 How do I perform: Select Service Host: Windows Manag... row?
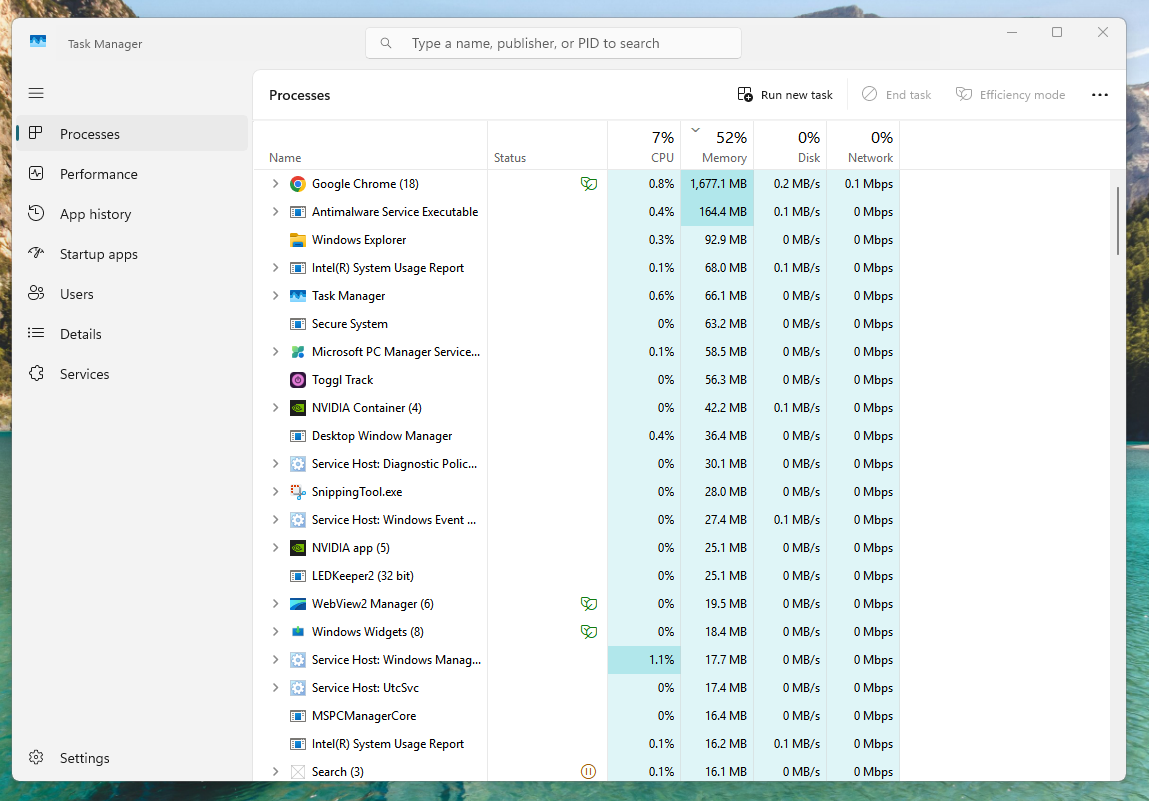coord(577,660)
